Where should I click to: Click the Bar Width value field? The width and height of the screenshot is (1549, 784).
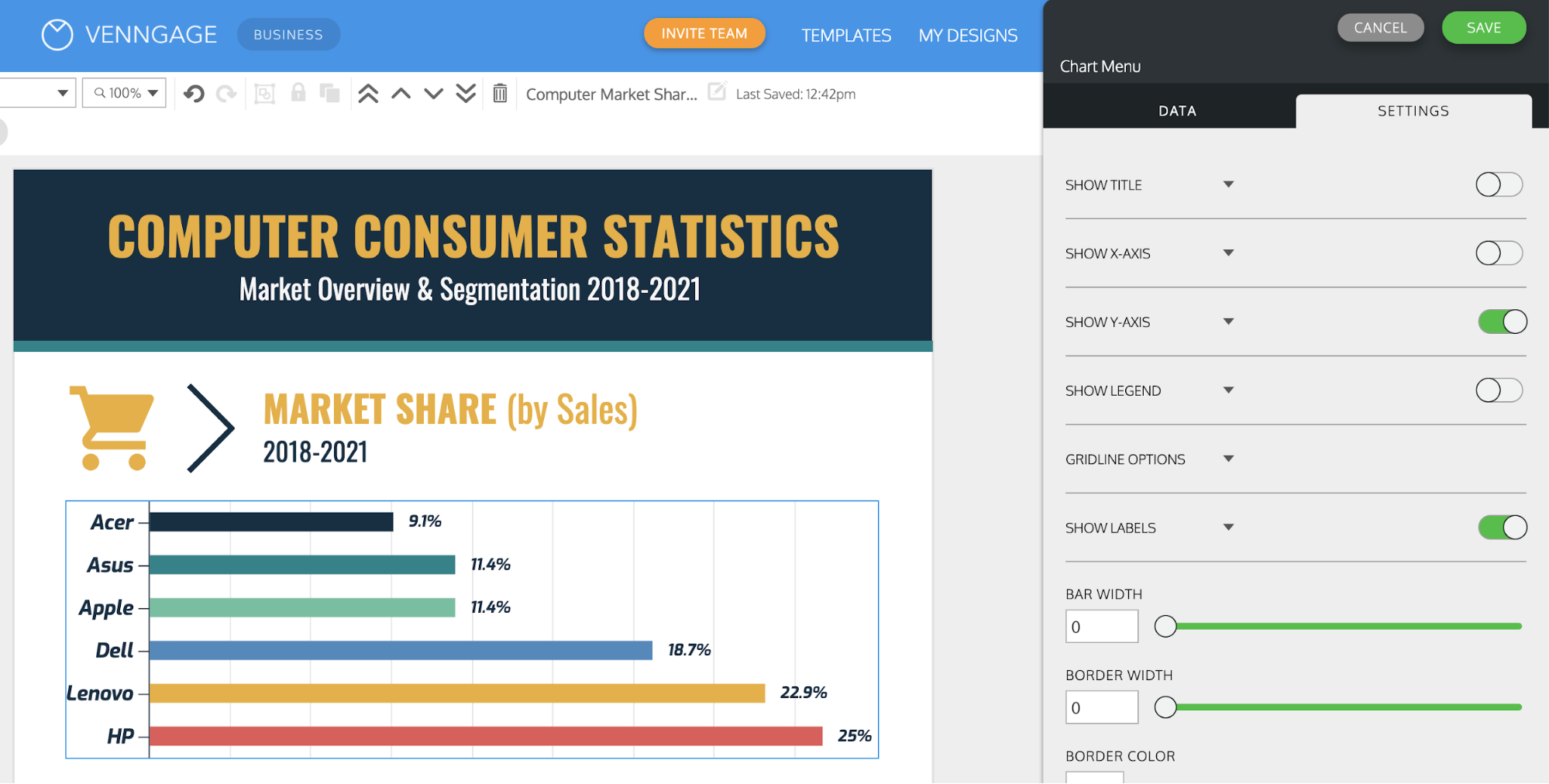click(1102, 627)
